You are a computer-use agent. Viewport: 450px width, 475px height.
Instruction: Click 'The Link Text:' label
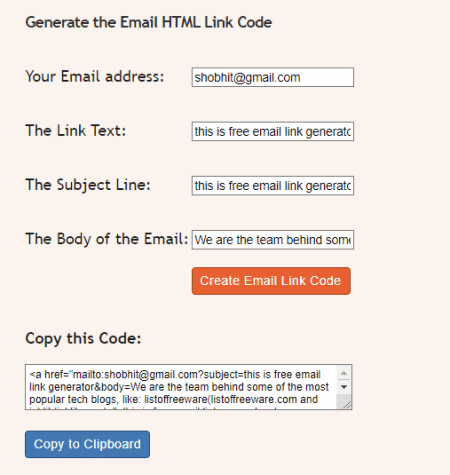coord(76,130)
